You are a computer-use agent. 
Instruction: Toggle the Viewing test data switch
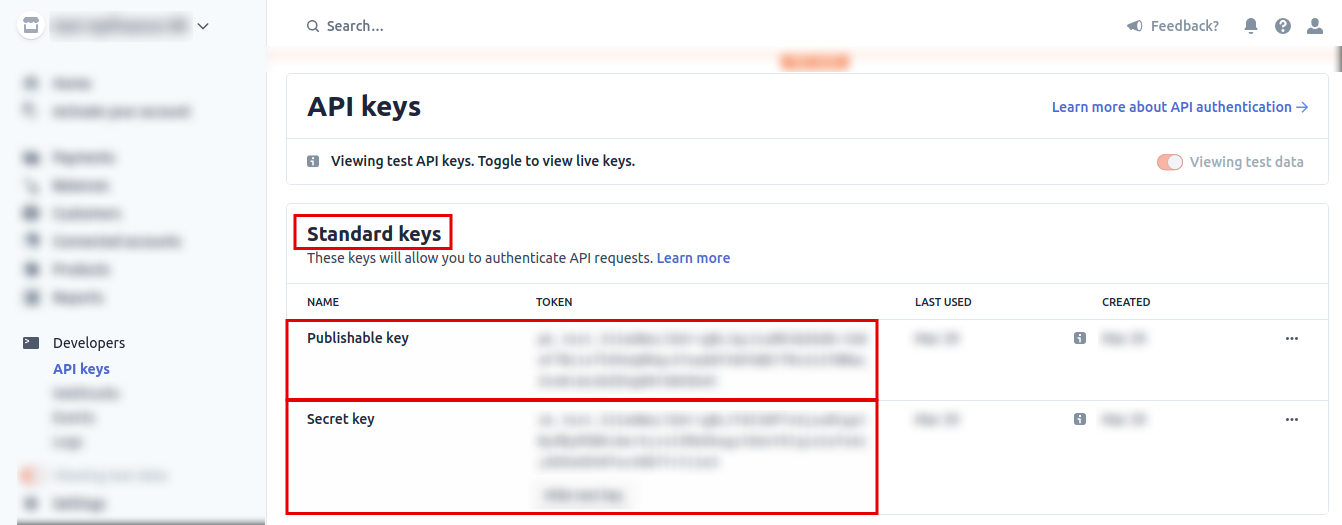tap(1169, 162)
